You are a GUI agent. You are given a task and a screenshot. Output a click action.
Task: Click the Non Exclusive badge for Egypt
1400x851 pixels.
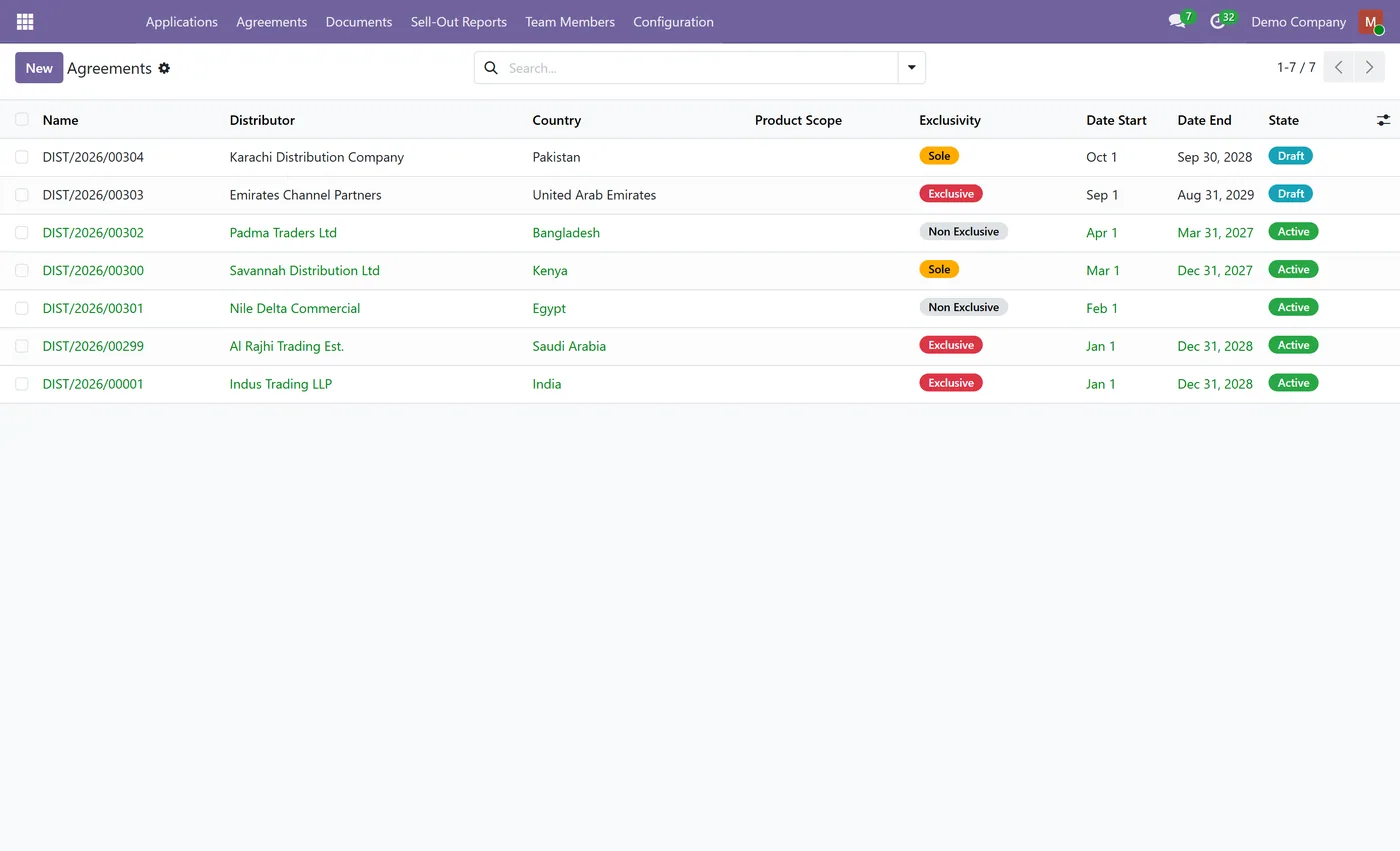[963, 307]
